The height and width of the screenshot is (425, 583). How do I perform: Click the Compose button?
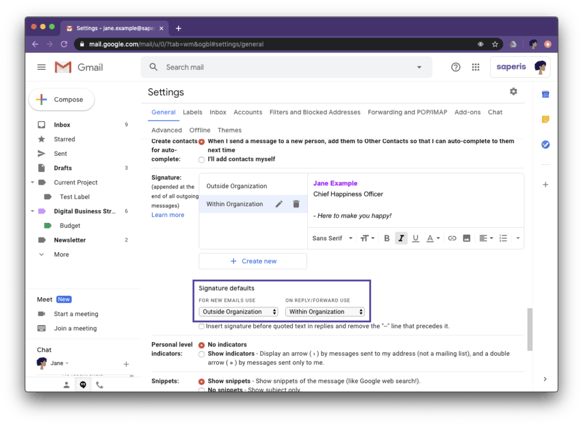[x=62, y=100]
